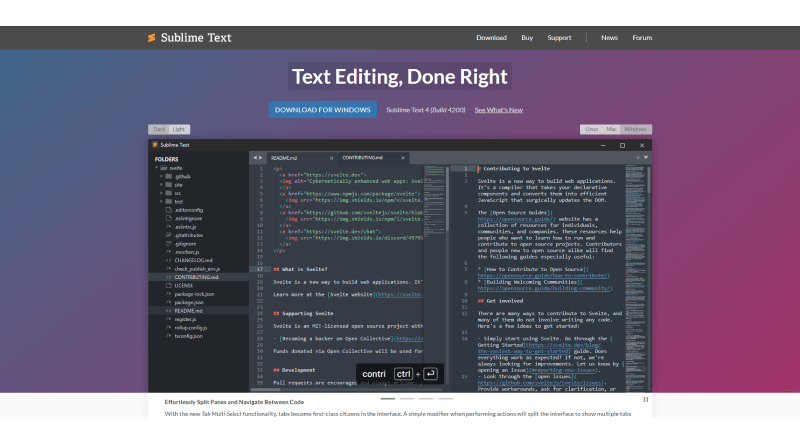Jump to the fourth carousel slide indicator
This screenshot has height=445, width=800.
445,399
